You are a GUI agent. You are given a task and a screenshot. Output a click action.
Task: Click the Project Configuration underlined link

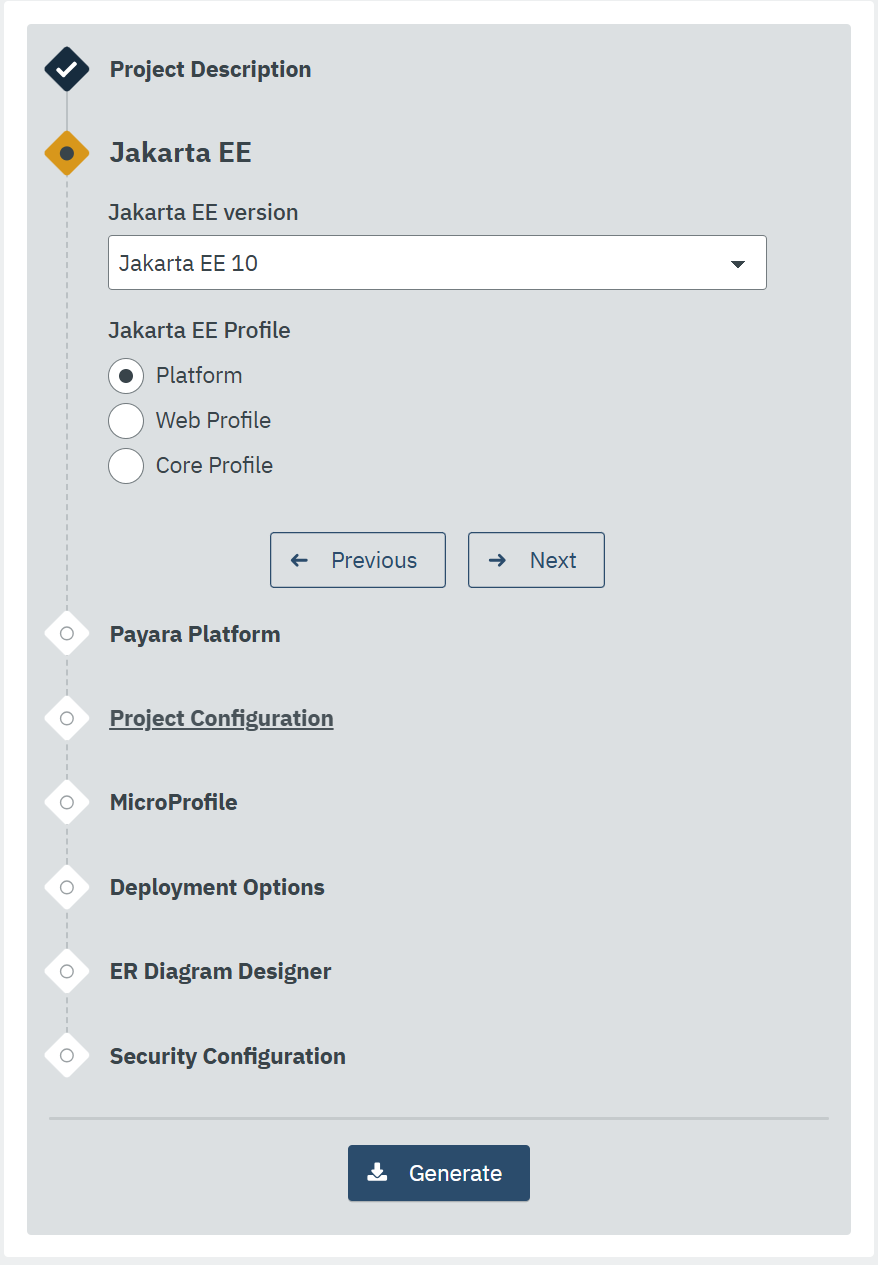coord(221,718)
